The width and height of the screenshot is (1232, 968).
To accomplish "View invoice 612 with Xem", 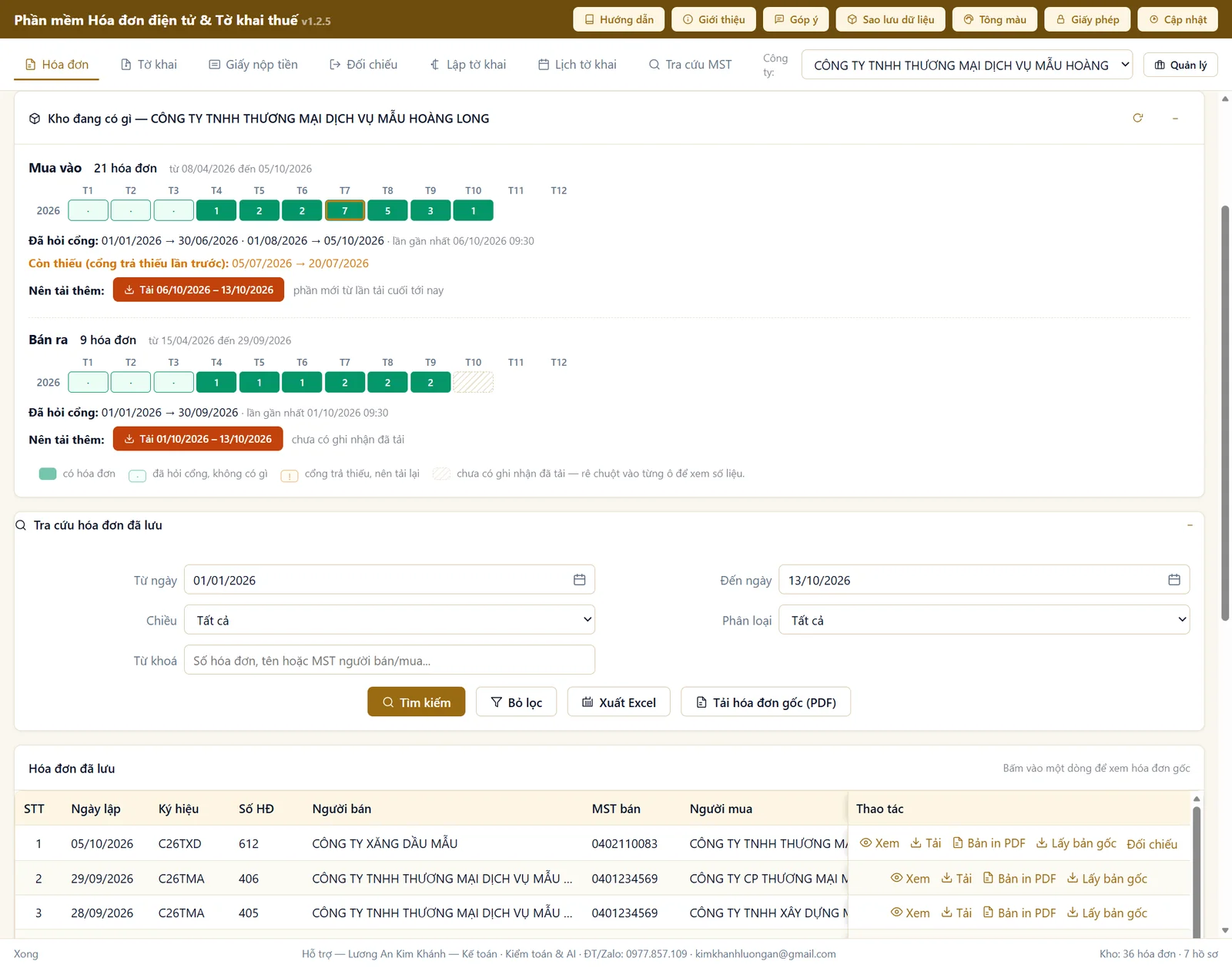I will click(x=879, y=843).
